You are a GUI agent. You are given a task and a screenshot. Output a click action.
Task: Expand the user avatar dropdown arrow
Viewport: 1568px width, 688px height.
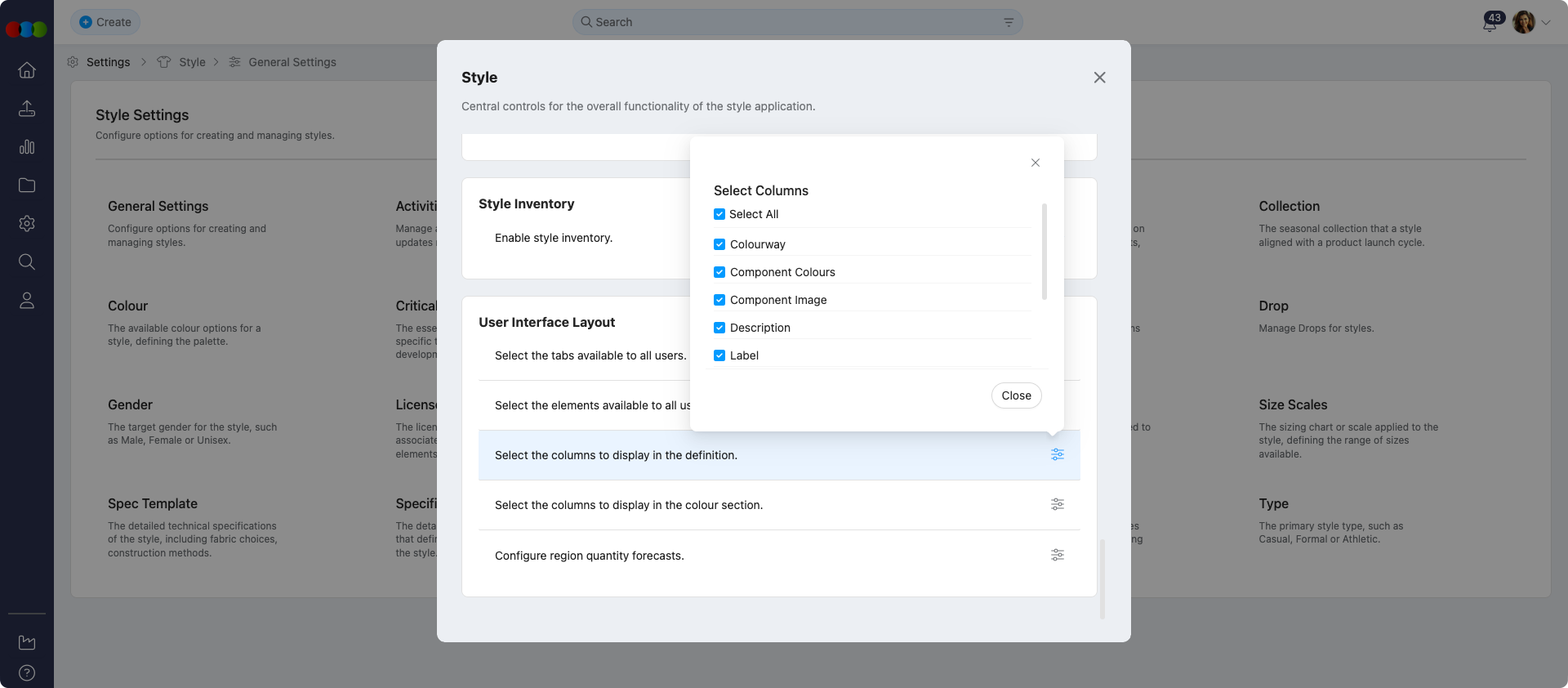(1546, 23)
